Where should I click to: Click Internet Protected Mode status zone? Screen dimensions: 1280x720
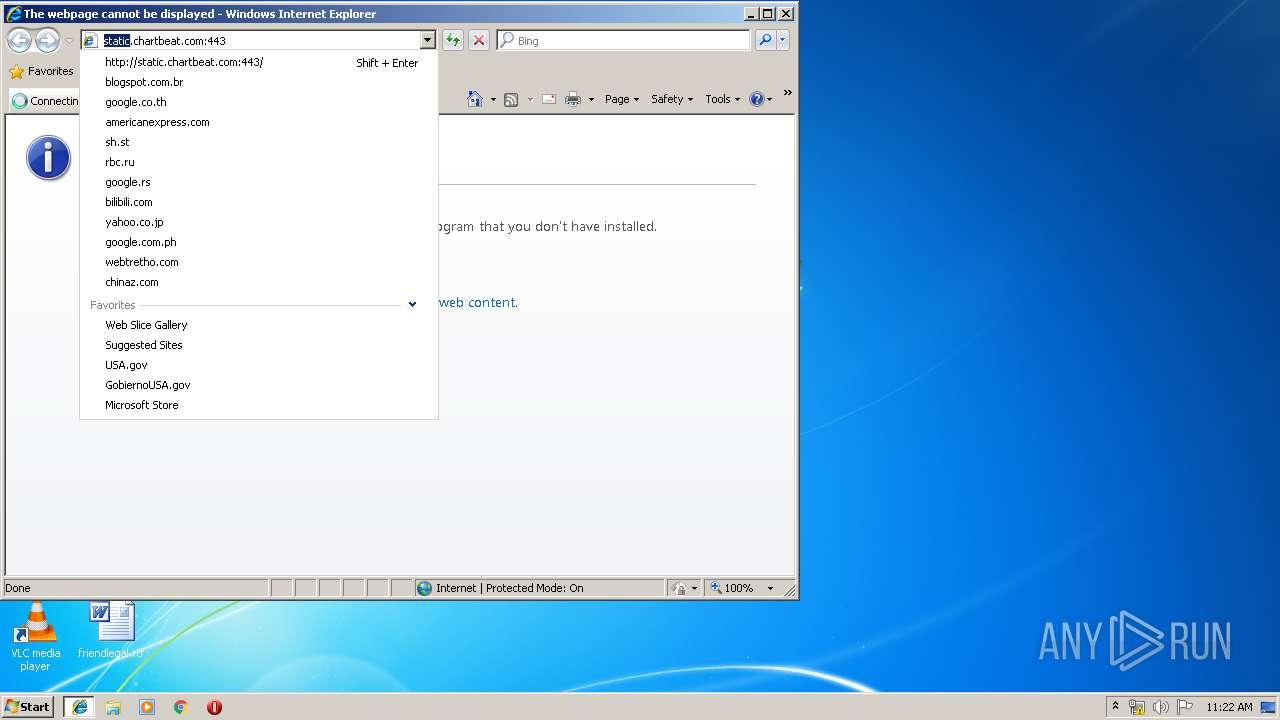coord(539,588)
